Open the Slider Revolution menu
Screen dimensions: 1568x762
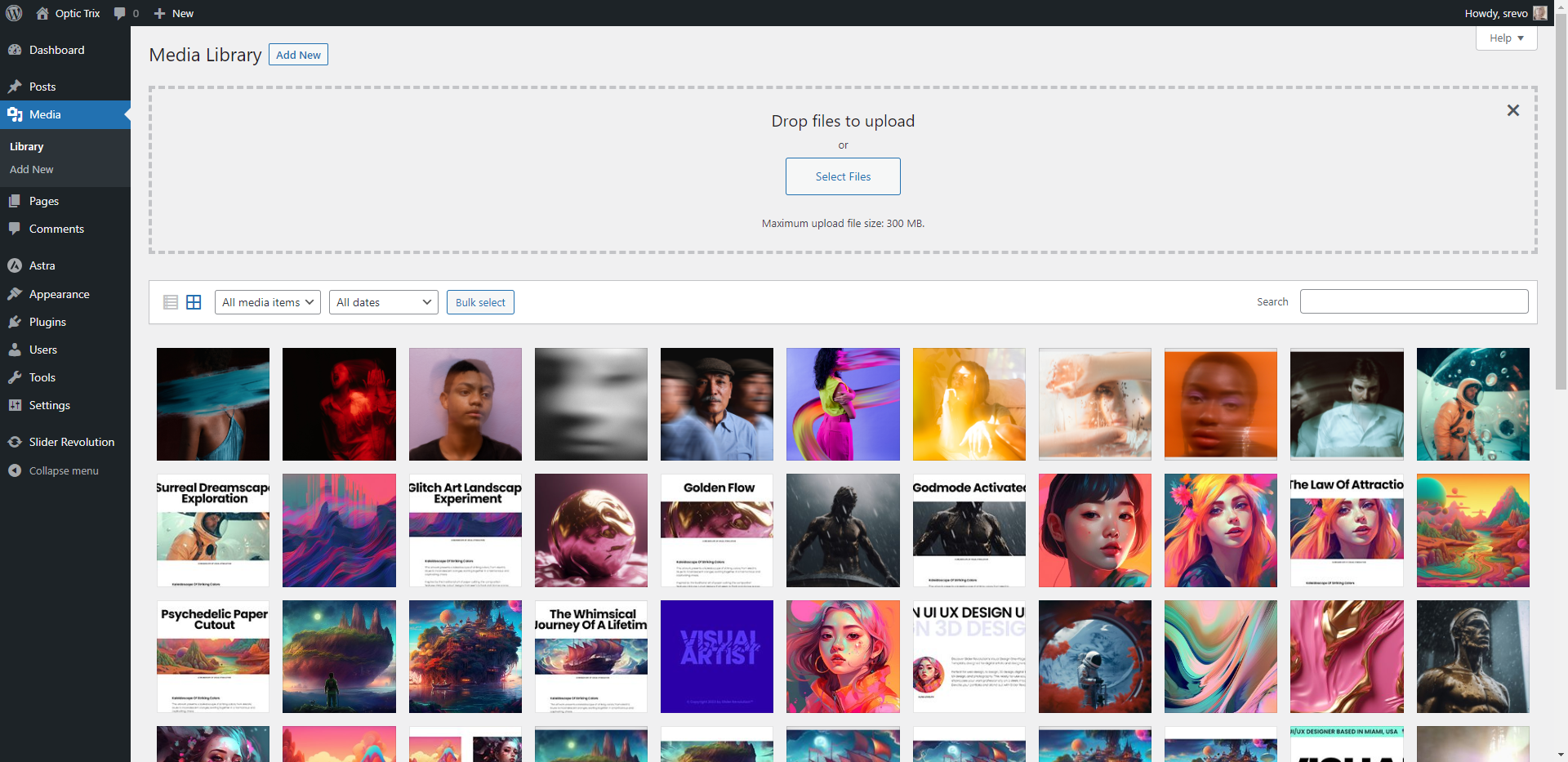(x=65, y=442)
